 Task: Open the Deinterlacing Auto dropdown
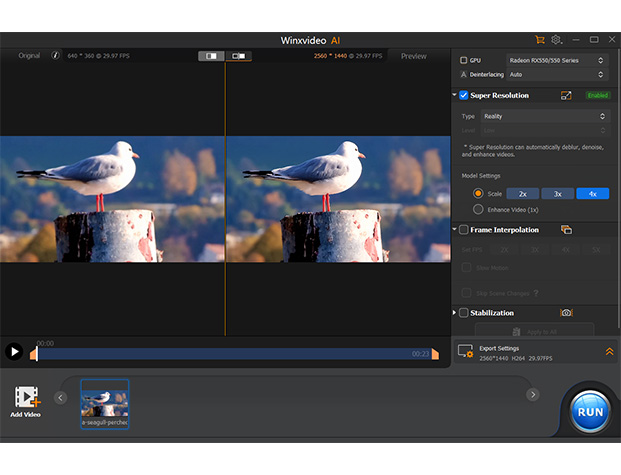pos(556,74)
